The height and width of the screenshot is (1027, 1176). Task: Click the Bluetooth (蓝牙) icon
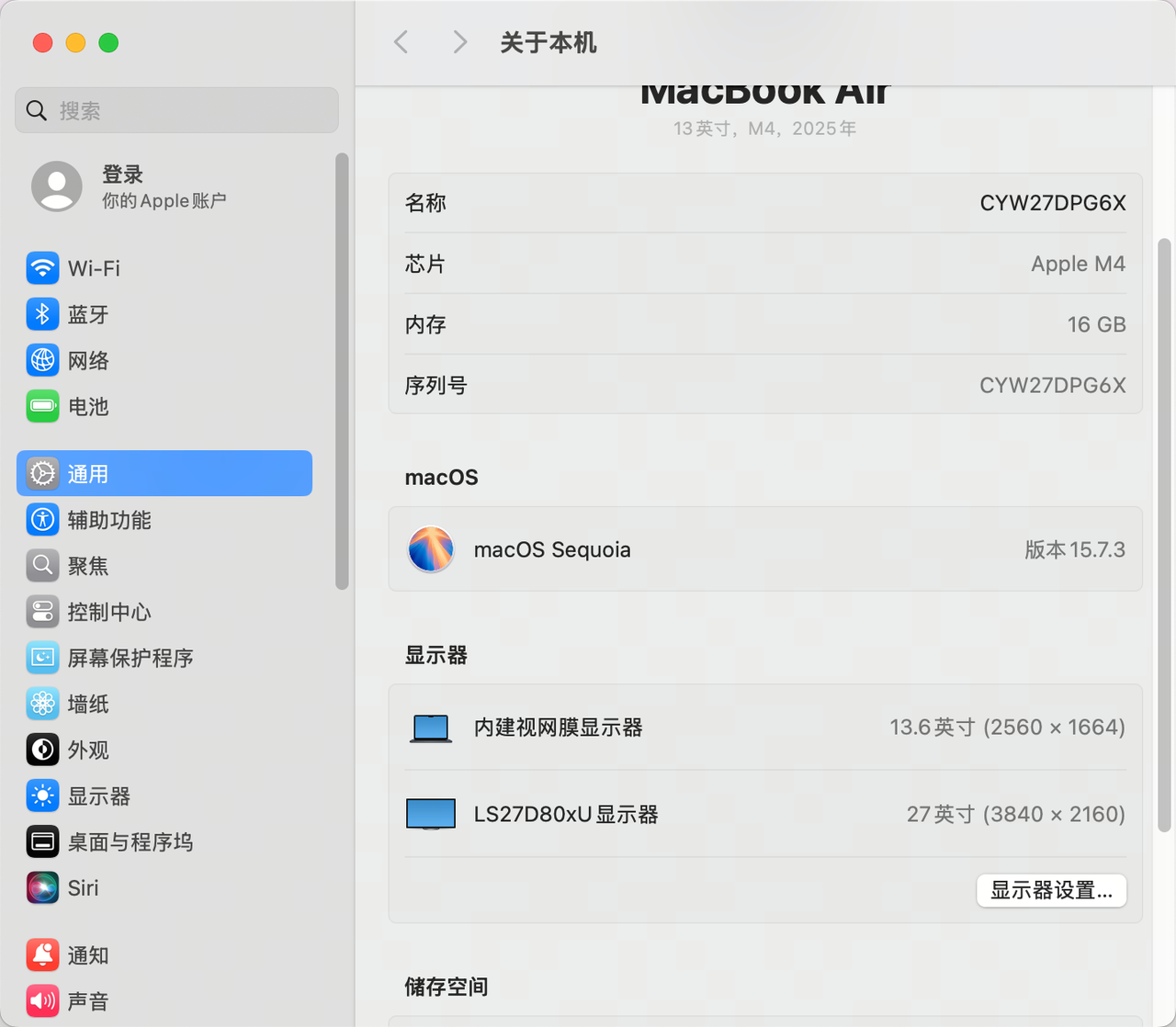click(42, 314)
